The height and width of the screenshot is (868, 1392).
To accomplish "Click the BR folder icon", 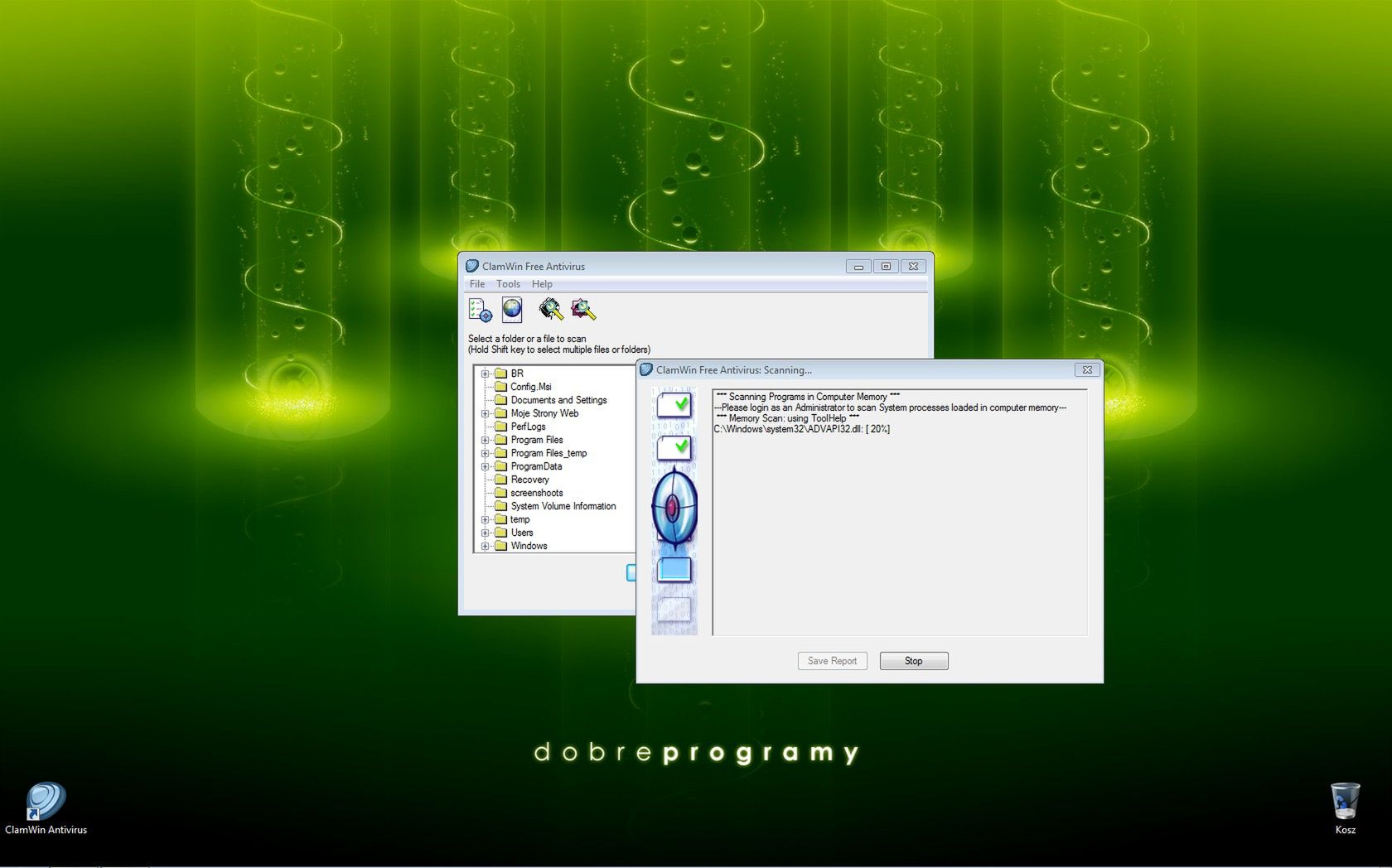I will pos(500,374).
